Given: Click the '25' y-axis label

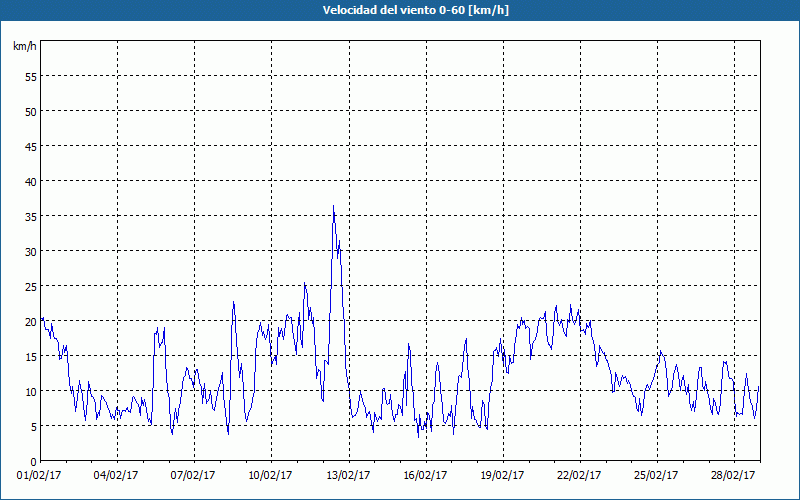Looking at the screenshot, I should [31, 287].
